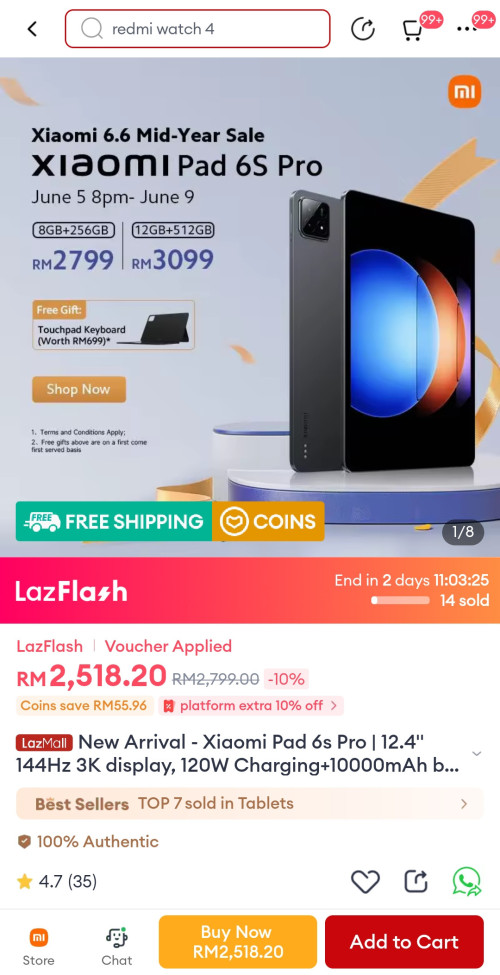Expand platform extra 10% off voucher
500x975 pixels.
click(x=251, y=706)
